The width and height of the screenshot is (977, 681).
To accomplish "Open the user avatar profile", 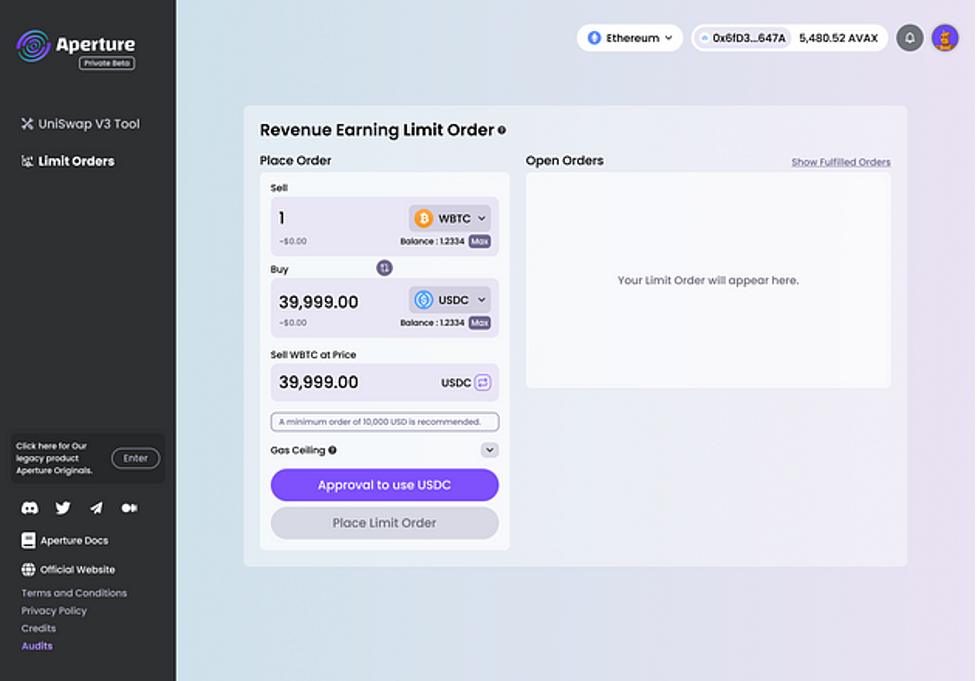I will coord(945,38).
